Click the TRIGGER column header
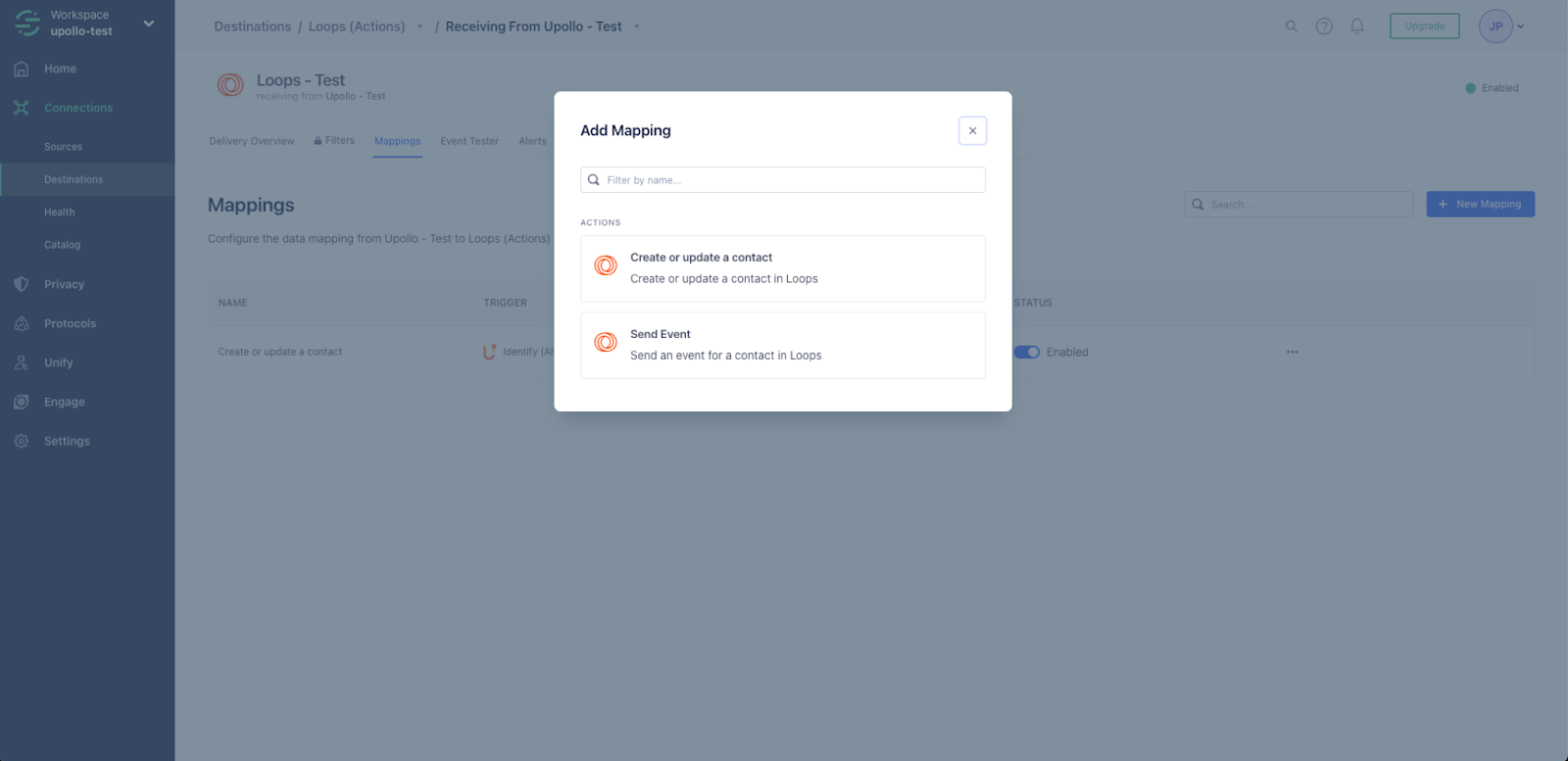This screenshot has height=761, width=1568. coord(505,303)
